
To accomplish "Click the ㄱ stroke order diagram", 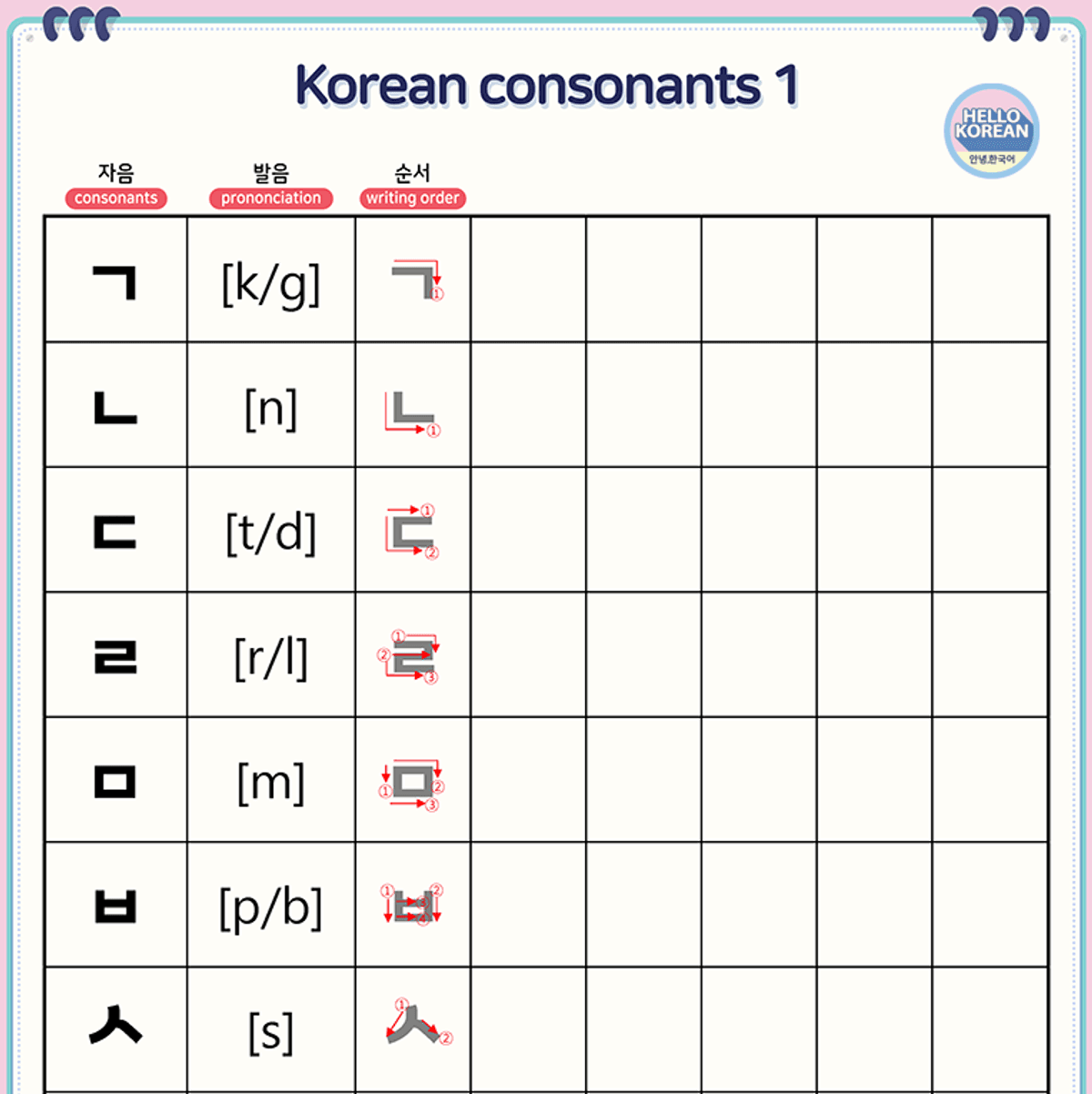I will (416, 280).
